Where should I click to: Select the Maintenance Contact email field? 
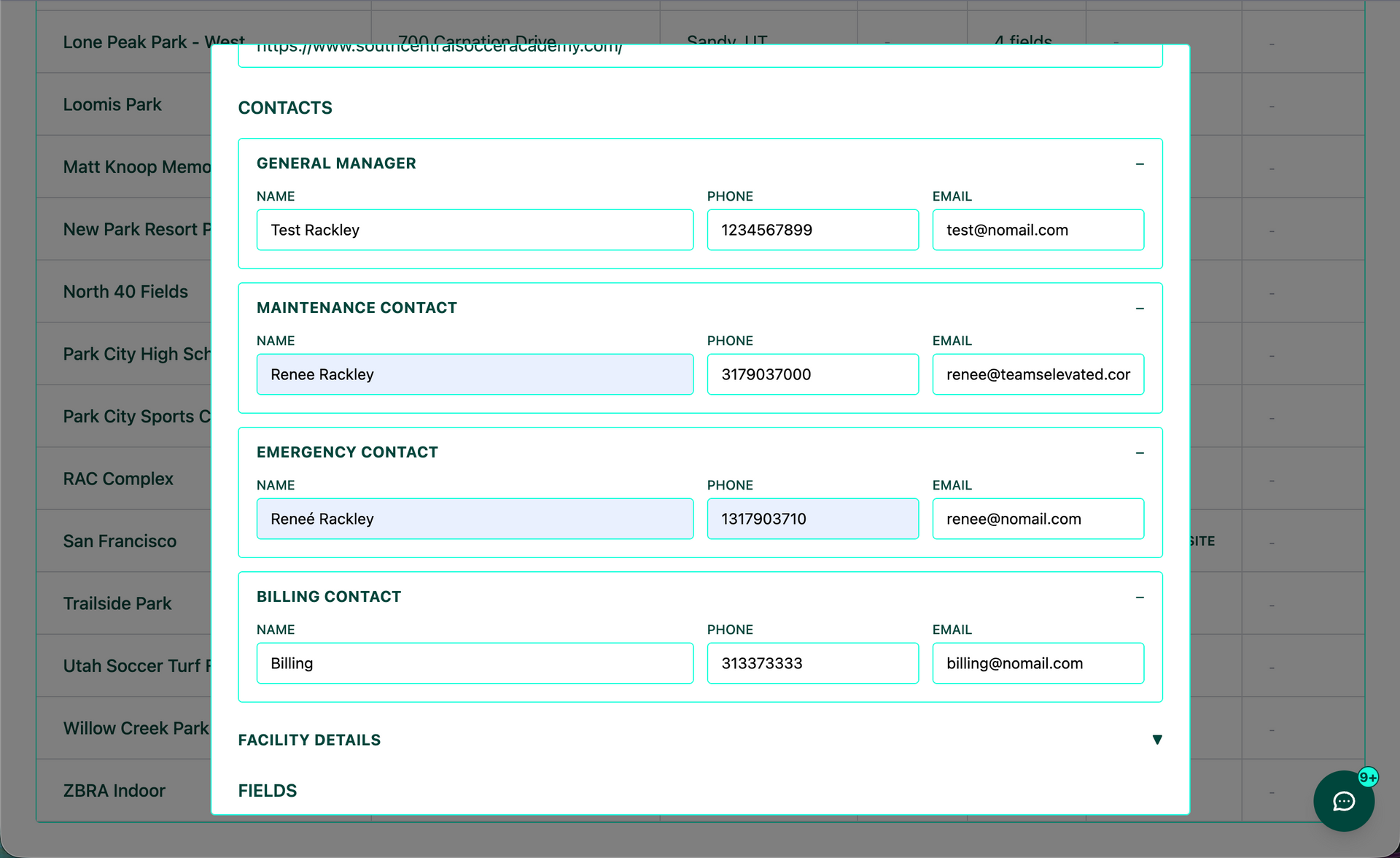1038,374
